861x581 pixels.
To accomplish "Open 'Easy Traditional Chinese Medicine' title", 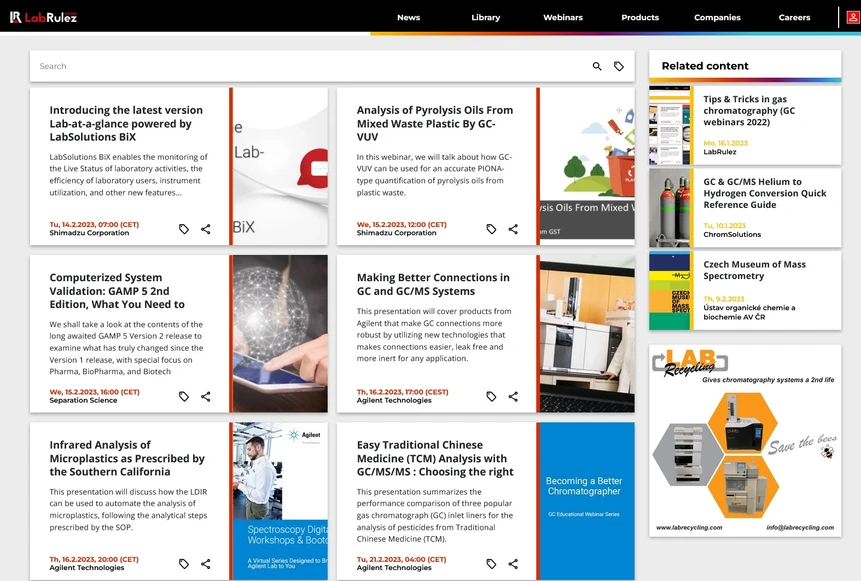I will click(x=435, y=459).
